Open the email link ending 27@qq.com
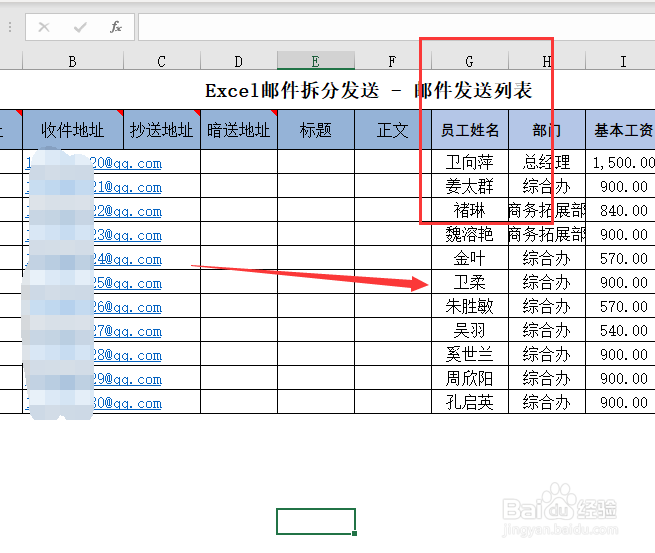 tap(126, 332)
